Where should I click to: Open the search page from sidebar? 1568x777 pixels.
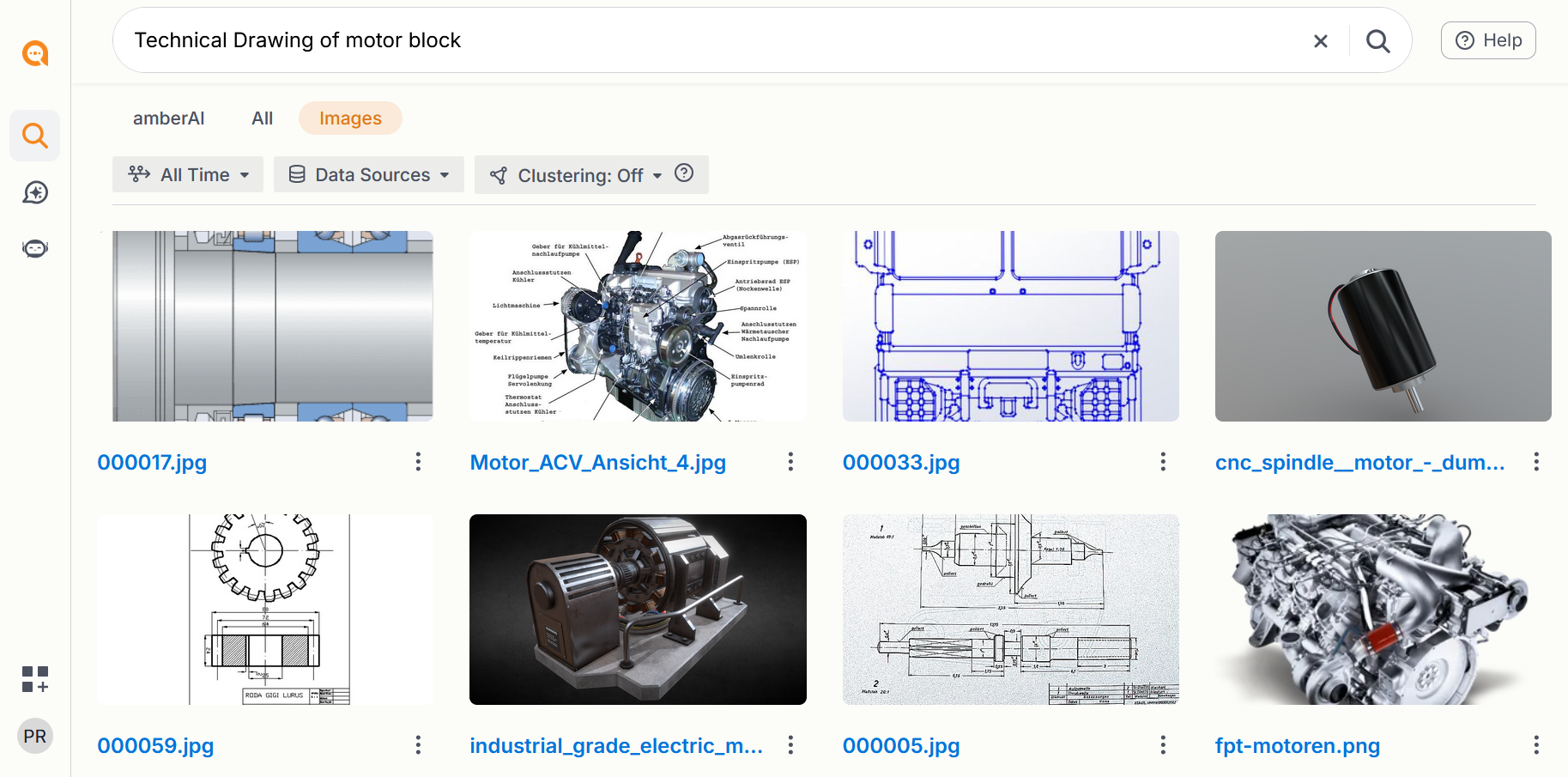tap(35, 136)
